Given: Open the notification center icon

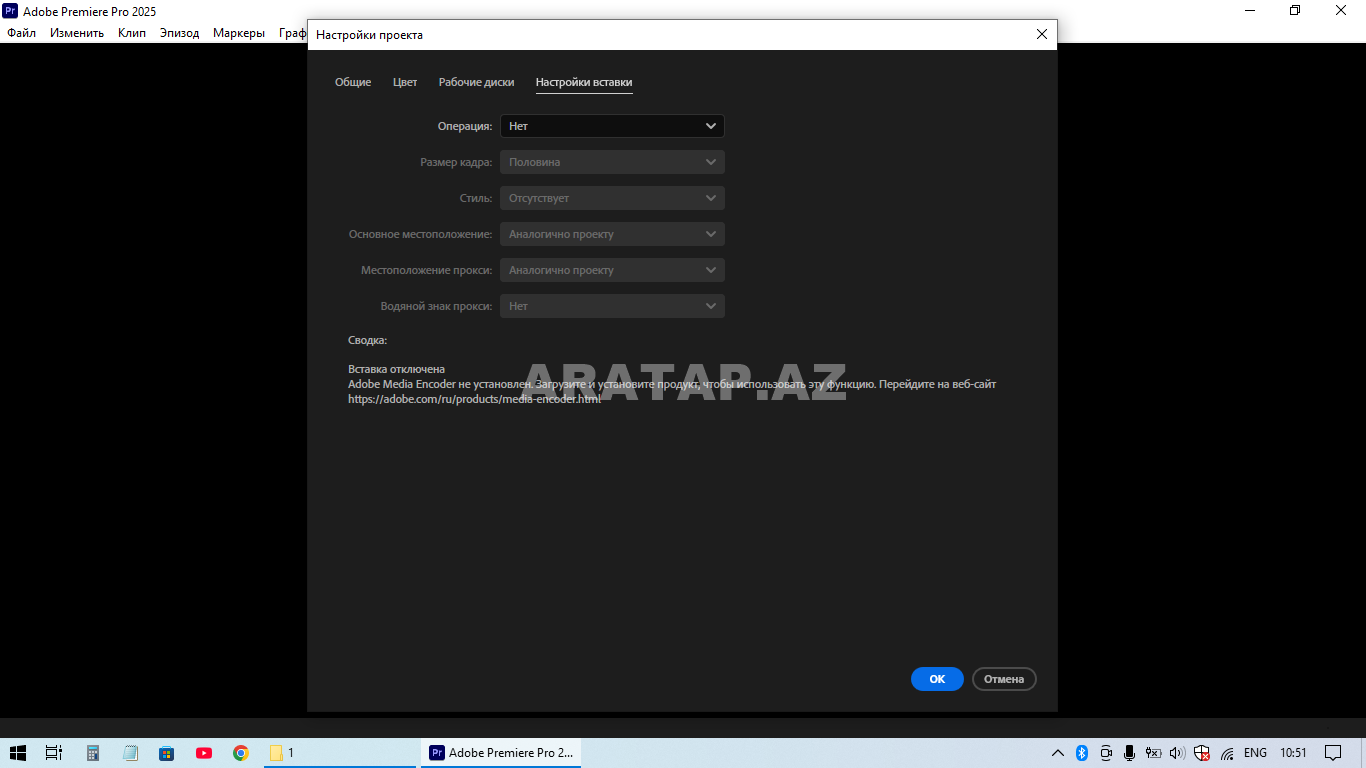Looking at the screenshot, I should coord(1333,753).
